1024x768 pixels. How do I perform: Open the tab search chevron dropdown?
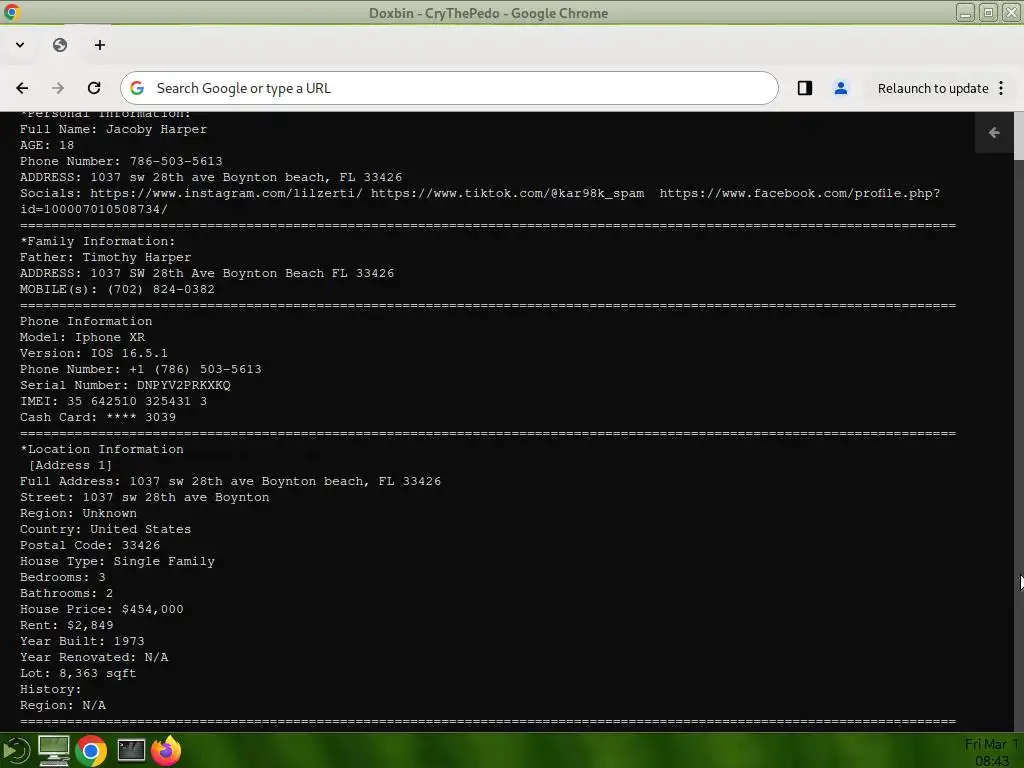click(20, 45)
